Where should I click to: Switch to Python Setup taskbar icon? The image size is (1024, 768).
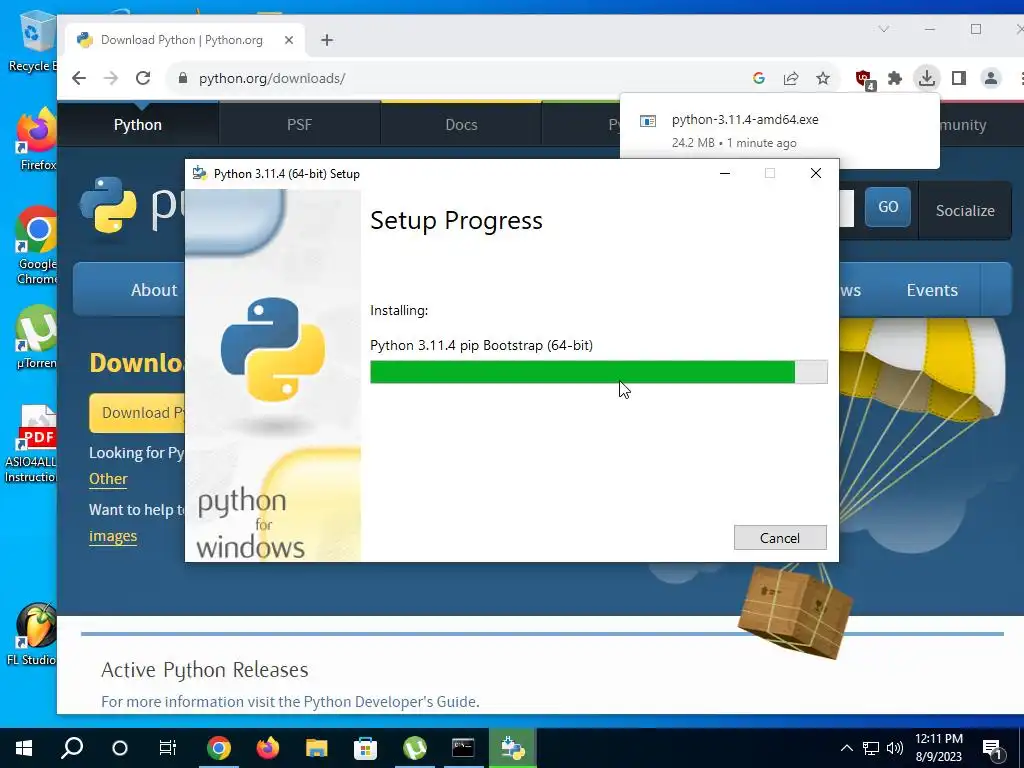click(x=513, y=748)
